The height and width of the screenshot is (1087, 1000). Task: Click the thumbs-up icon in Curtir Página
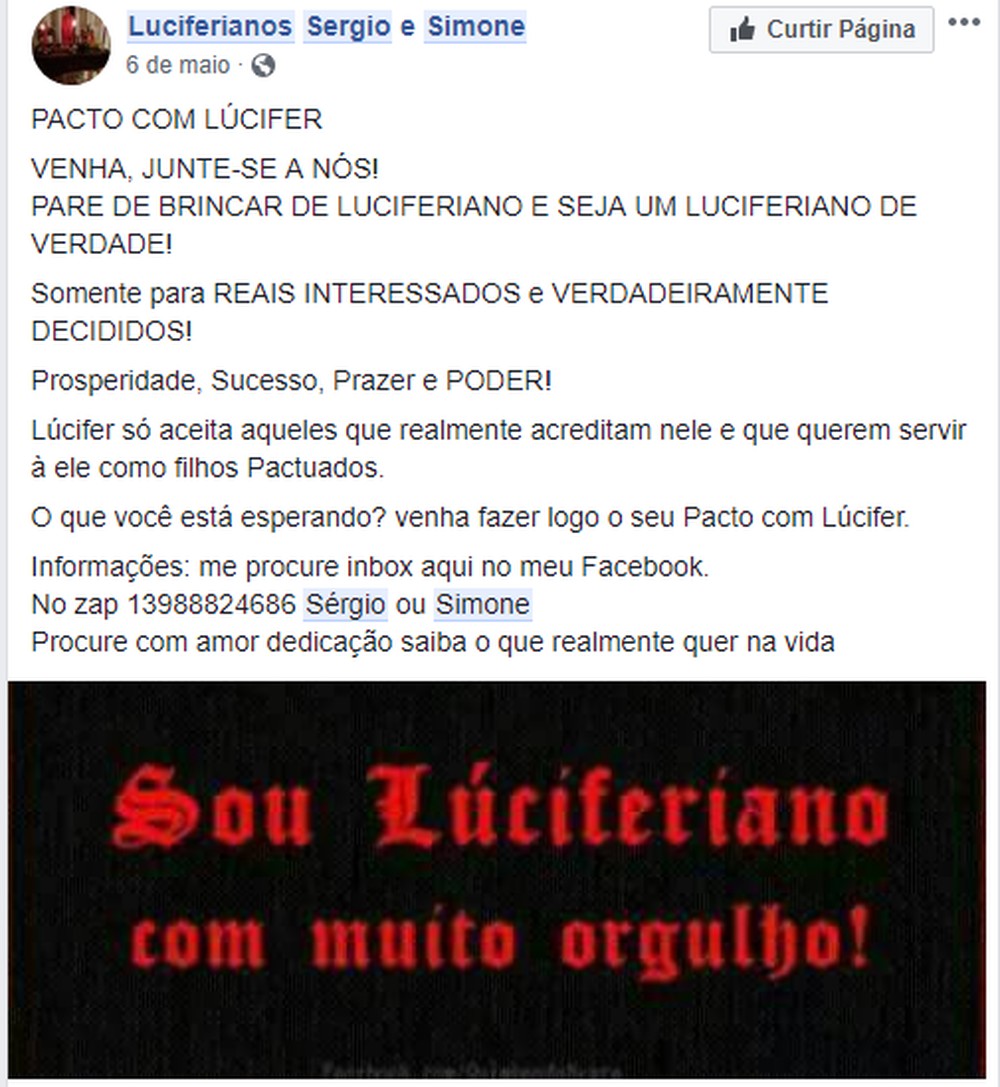(742, 30)
